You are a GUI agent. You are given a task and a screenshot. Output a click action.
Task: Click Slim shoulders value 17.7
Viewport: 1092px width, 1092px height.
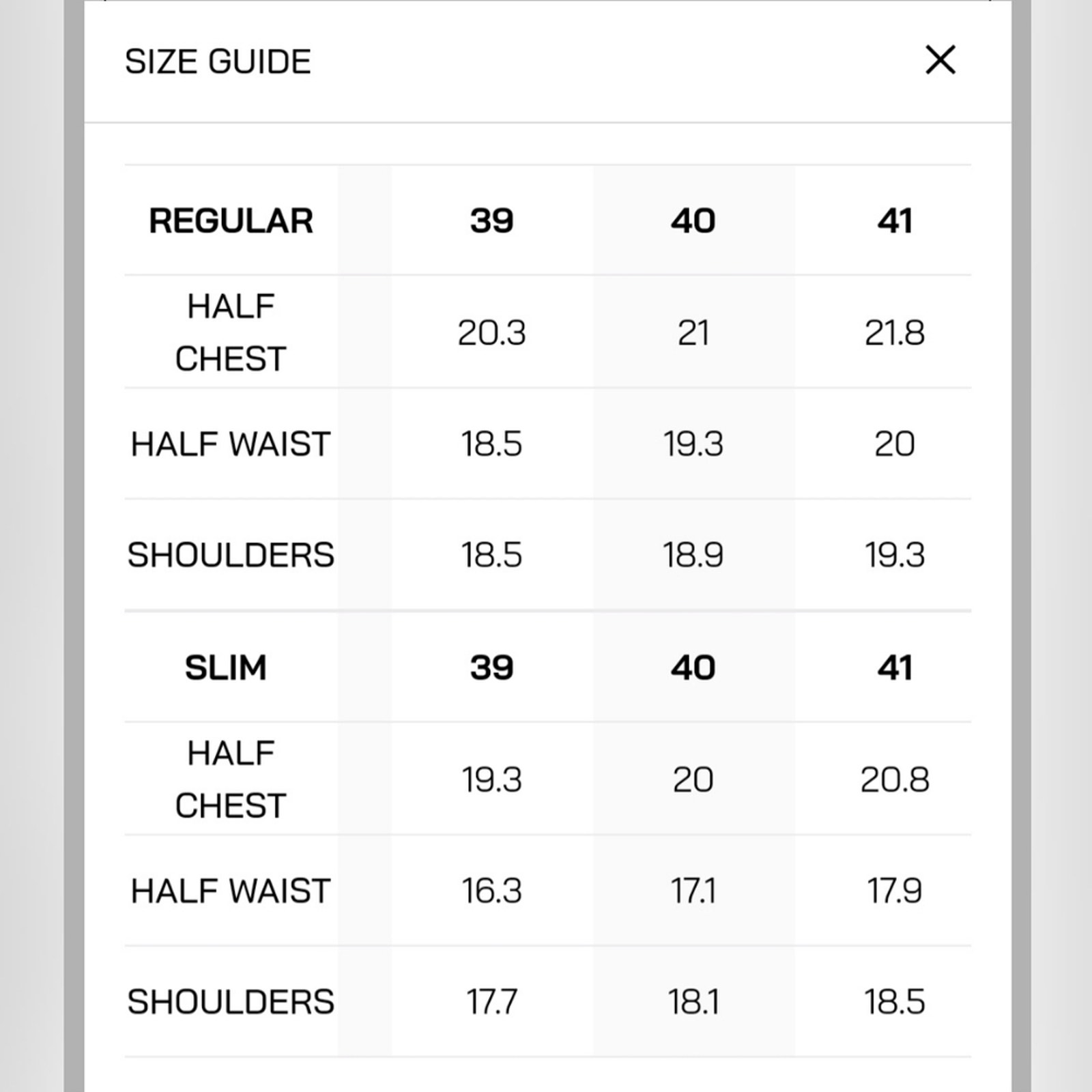coord(491,1003)
